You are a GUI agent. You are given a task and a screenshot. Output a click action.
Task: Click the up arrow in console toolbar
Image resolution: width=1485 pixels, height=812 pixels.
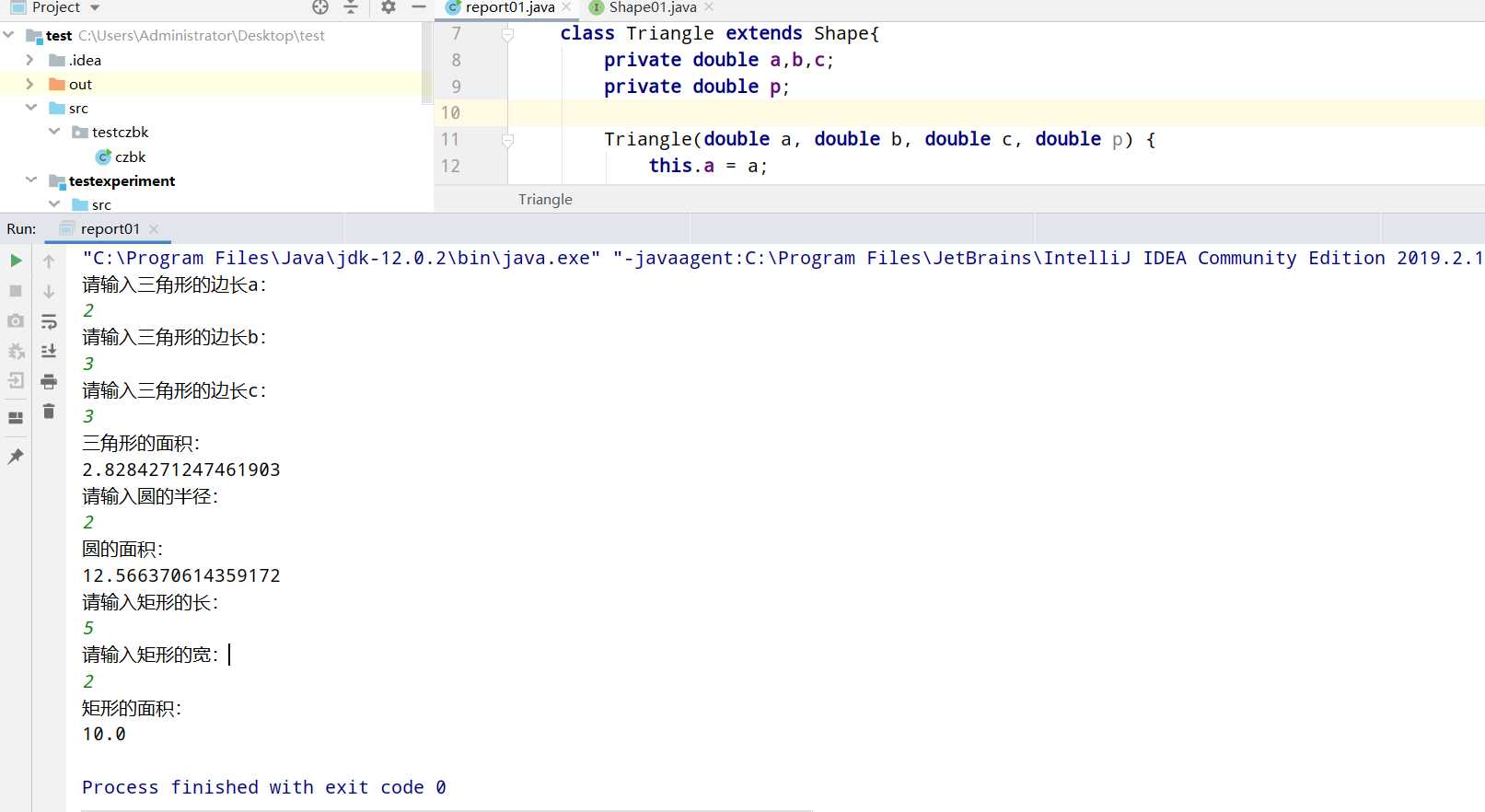point(49,261)
